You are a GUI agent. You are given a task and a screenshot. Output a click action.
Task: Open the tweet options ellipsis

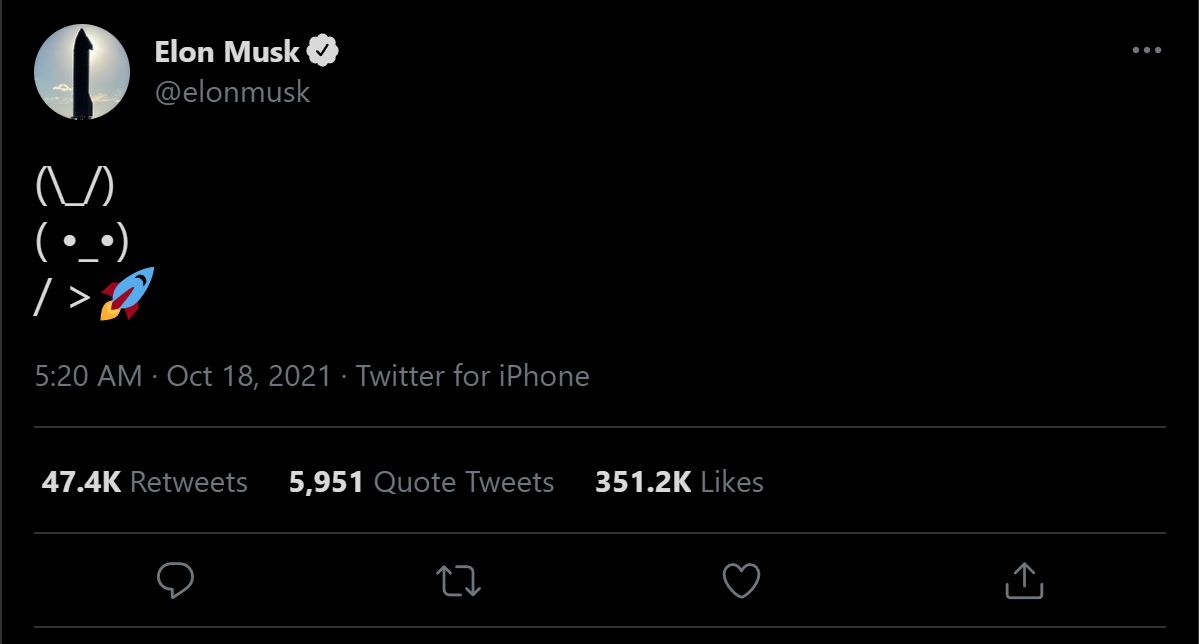pyautogui.click(x=1147, y=48)
